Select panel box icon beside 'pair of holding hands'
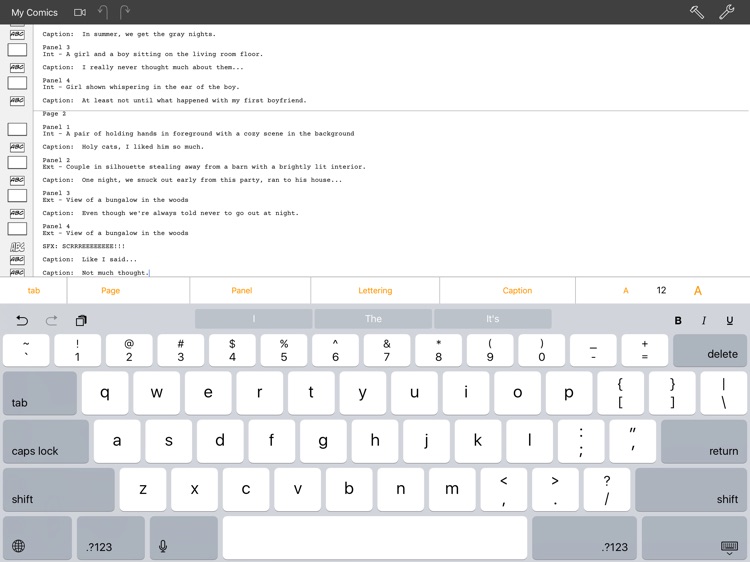Viewport: 750px width, 562px height. tap(17, 129)
